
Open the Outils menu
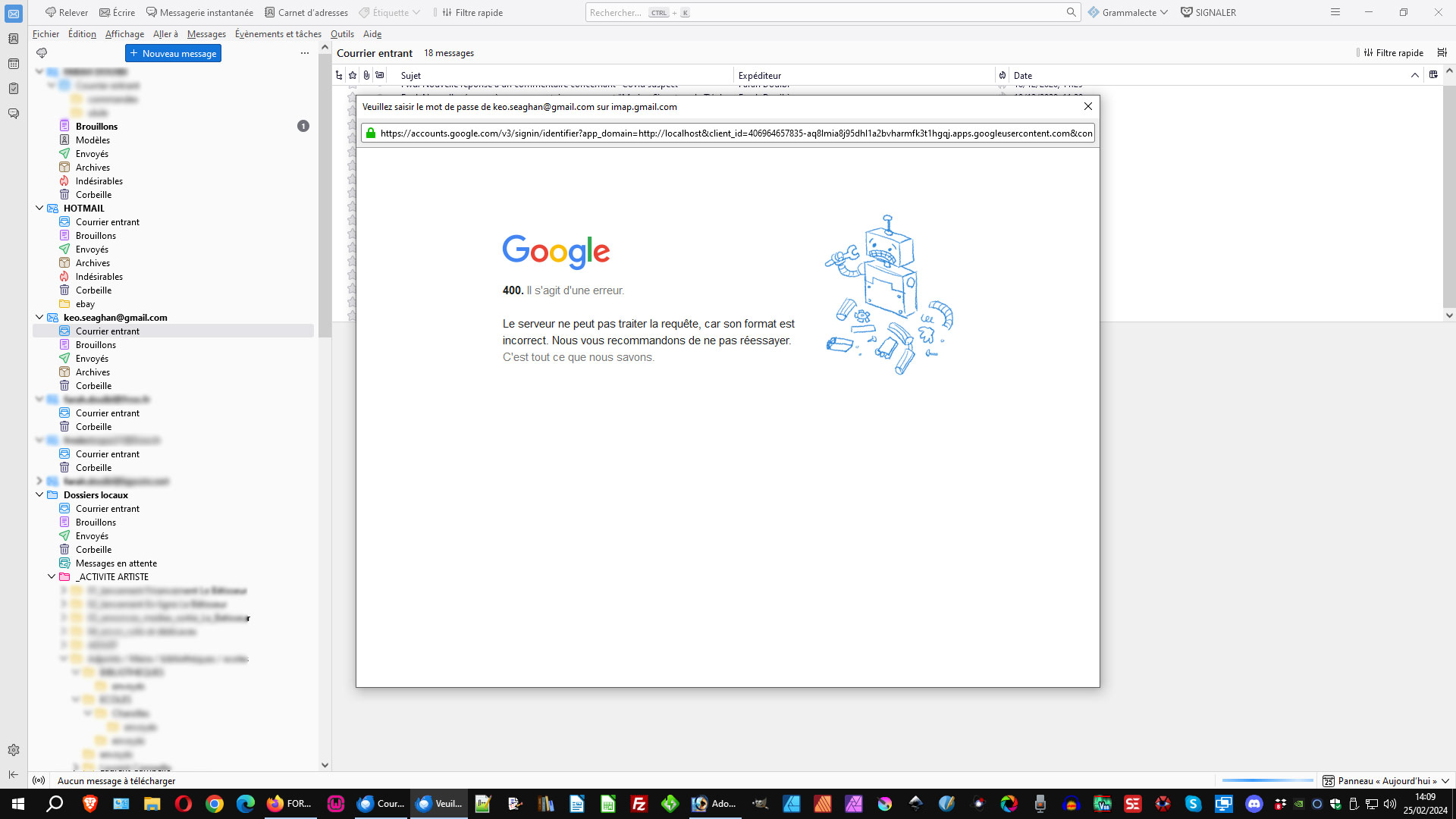(342, 34)
